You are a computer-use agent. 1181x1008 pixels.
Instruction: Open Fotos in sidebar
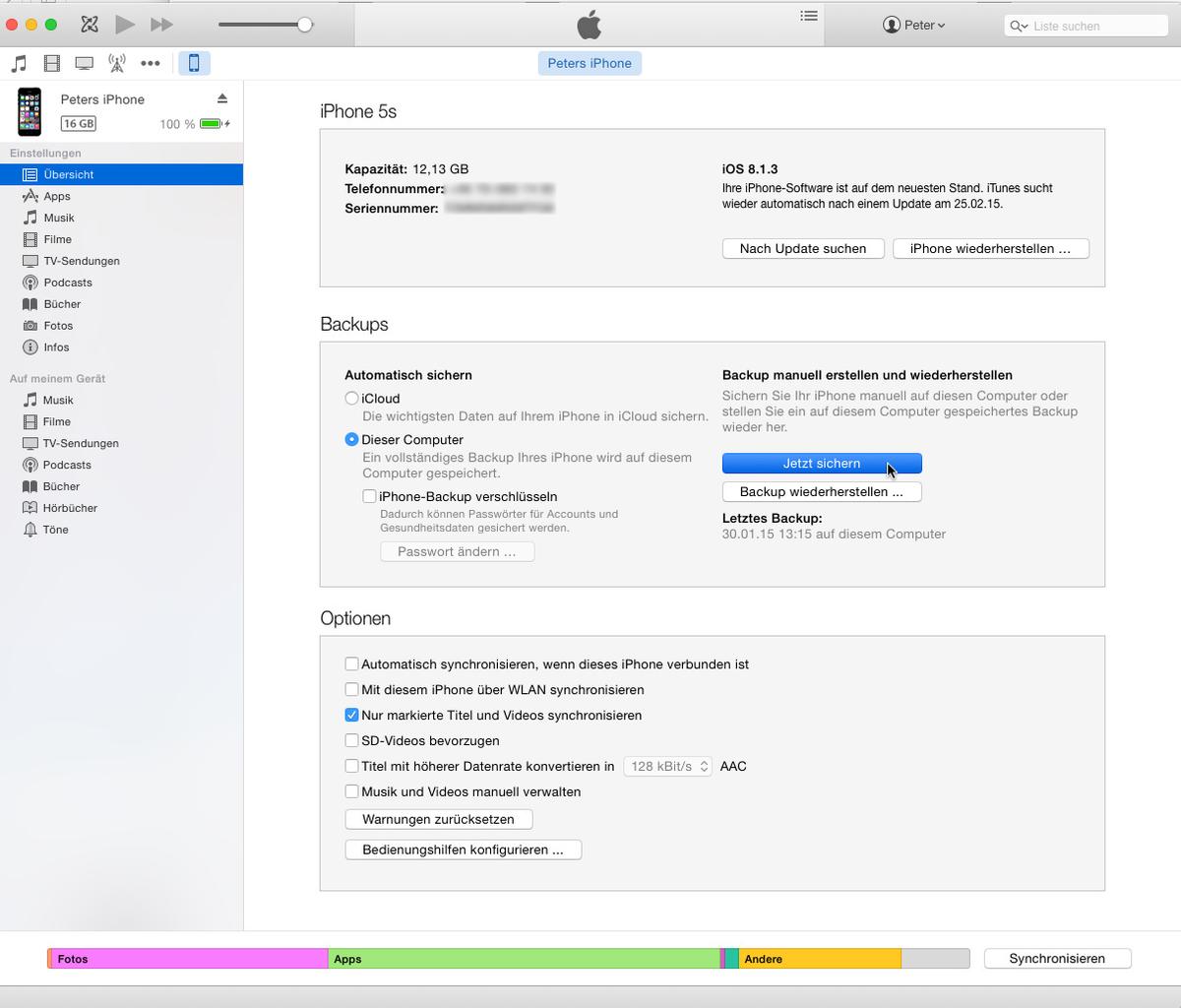tap(121, 326)
